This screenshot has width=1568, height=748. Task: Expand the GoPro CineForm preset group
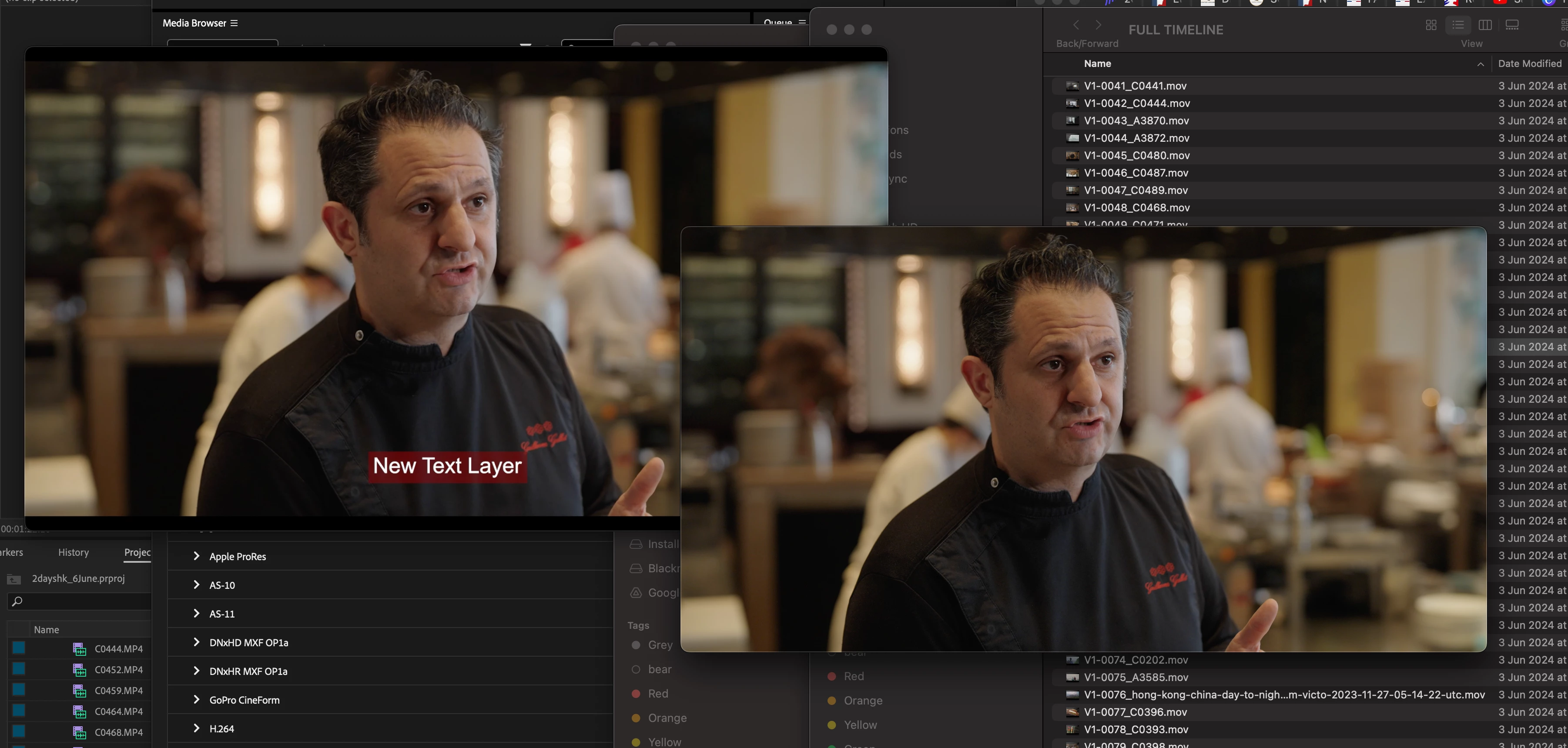pos(196,700)
